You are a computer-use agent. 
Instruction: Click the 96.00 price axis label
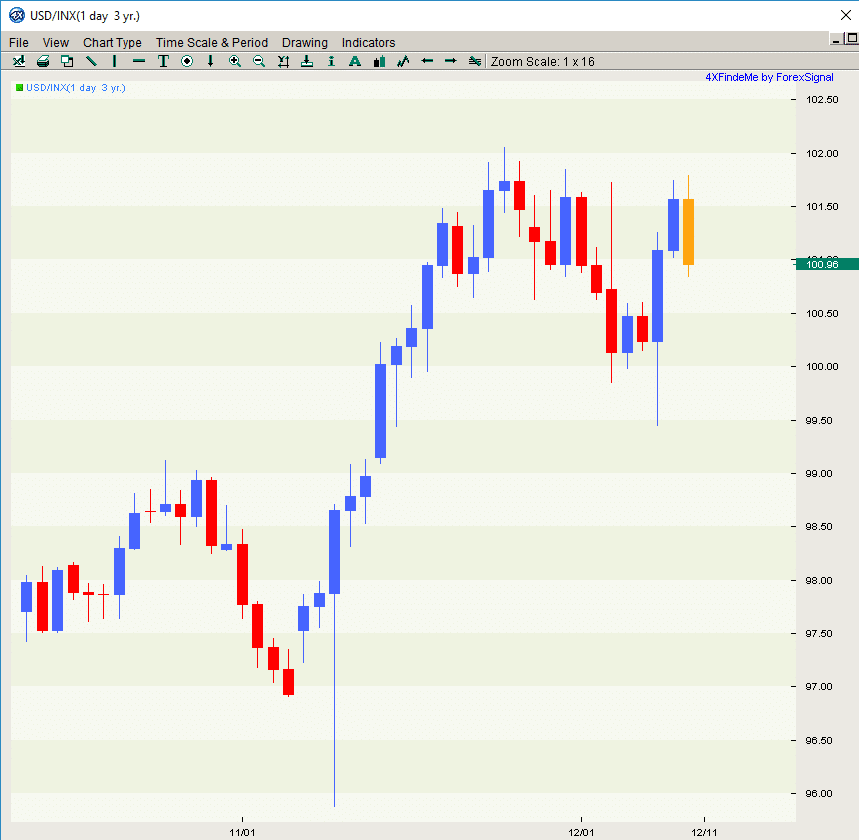point(819,793)
